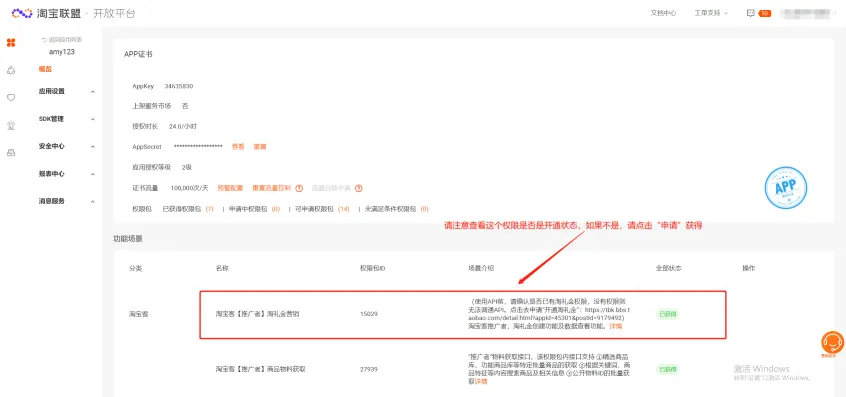Expand the SDK管理 sidebar section

point(67,119)
